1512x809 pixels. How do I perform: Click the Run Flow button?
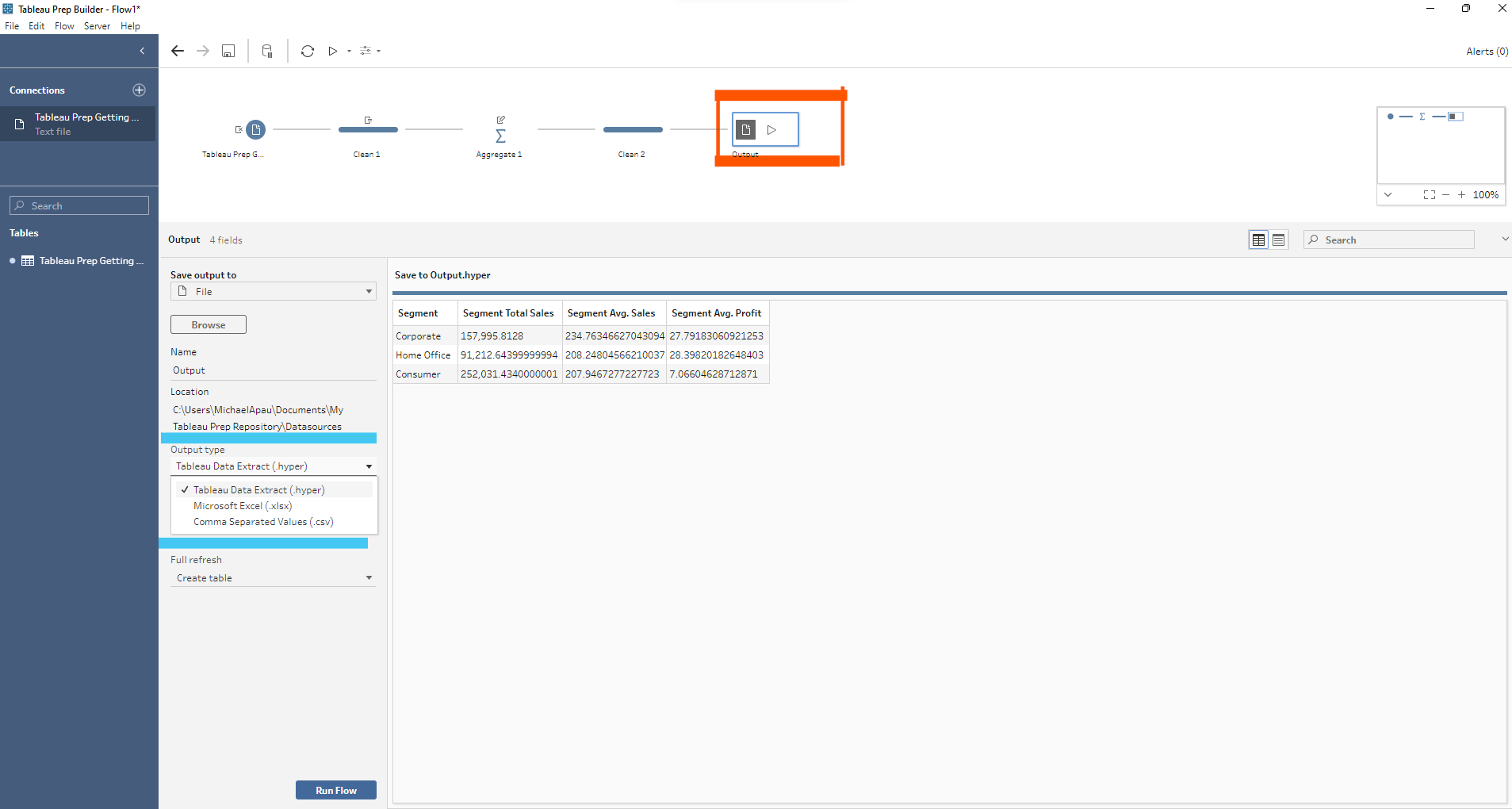tap(336, 790)
